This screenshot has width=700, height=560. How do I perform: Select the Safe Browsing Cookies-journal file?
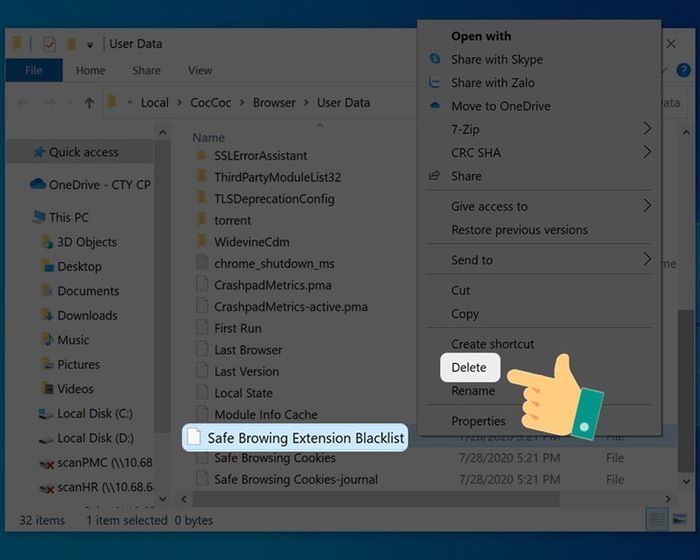[287, 480]
